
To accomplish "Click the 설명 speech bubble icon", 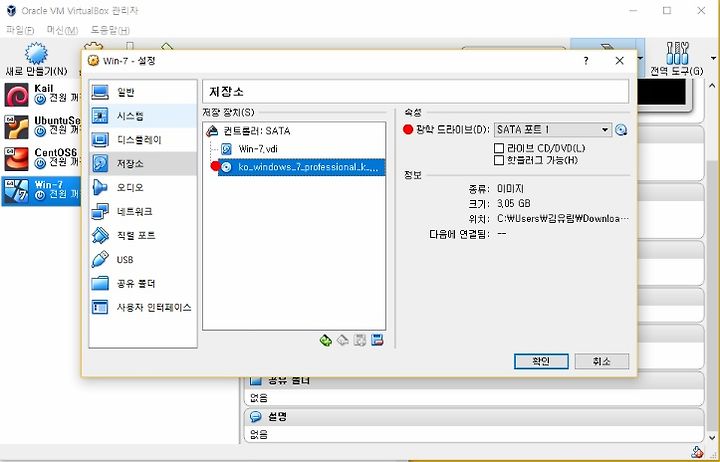I will (255, 417).
